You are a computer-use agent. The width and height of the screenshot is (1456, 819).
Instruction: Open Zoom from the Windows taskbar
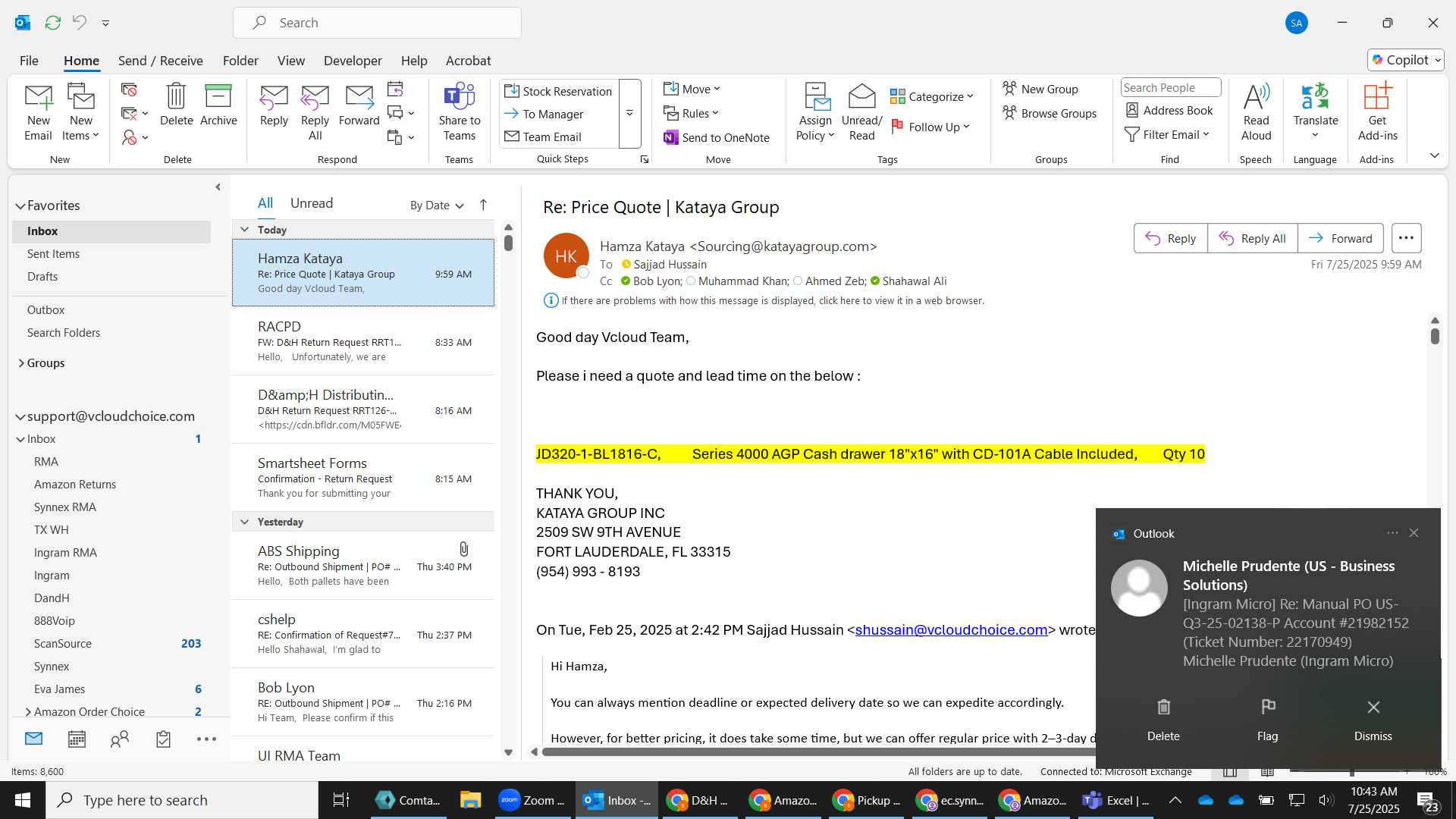pos(532,800)
